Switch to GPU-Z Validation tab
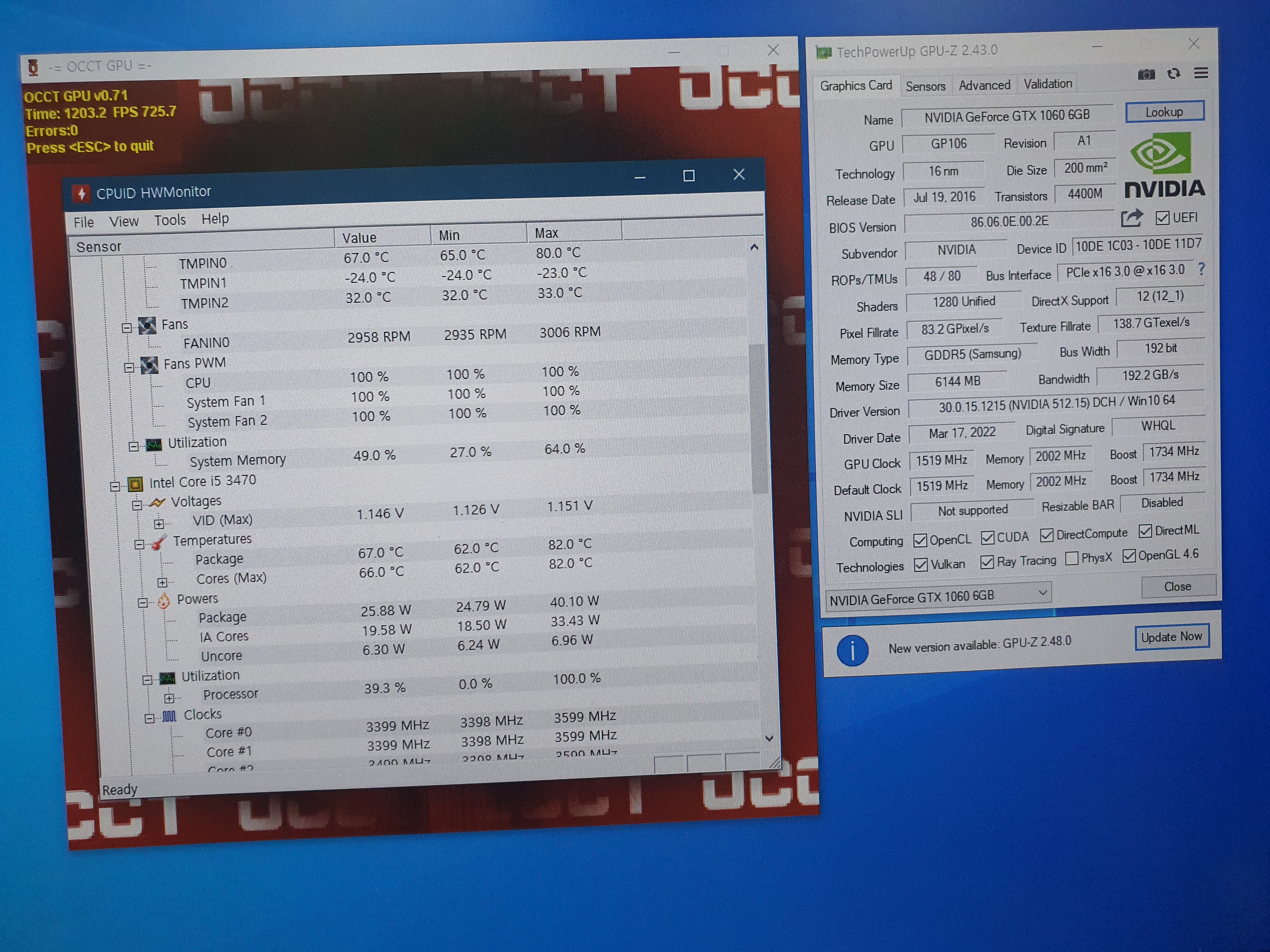 pos(1048,84)
